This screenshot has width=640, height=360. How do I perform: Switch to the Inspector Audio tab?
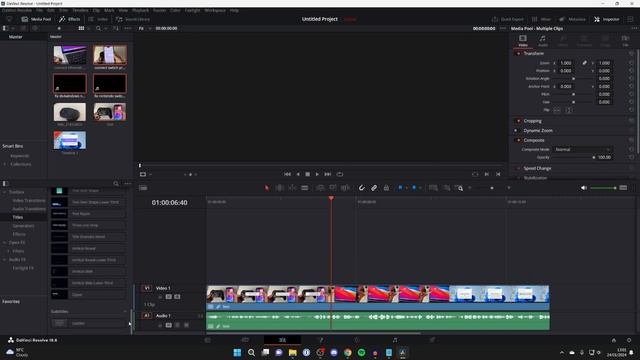(x=543, y=41)
